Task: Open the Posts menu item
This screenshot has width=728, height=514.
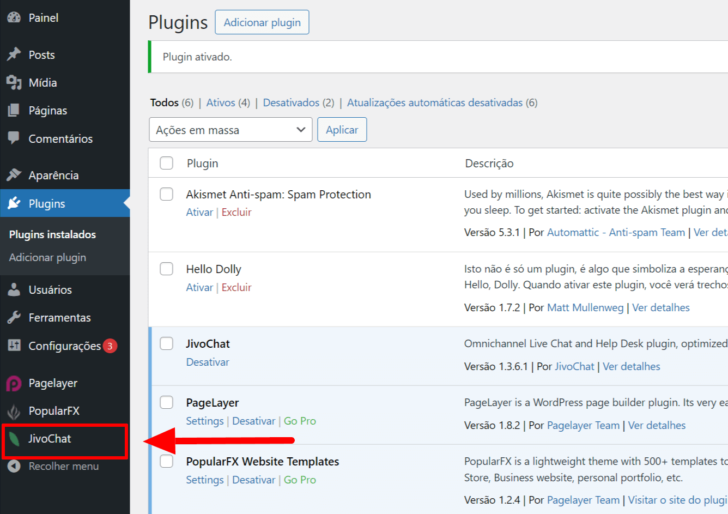Action: [65, 55]
